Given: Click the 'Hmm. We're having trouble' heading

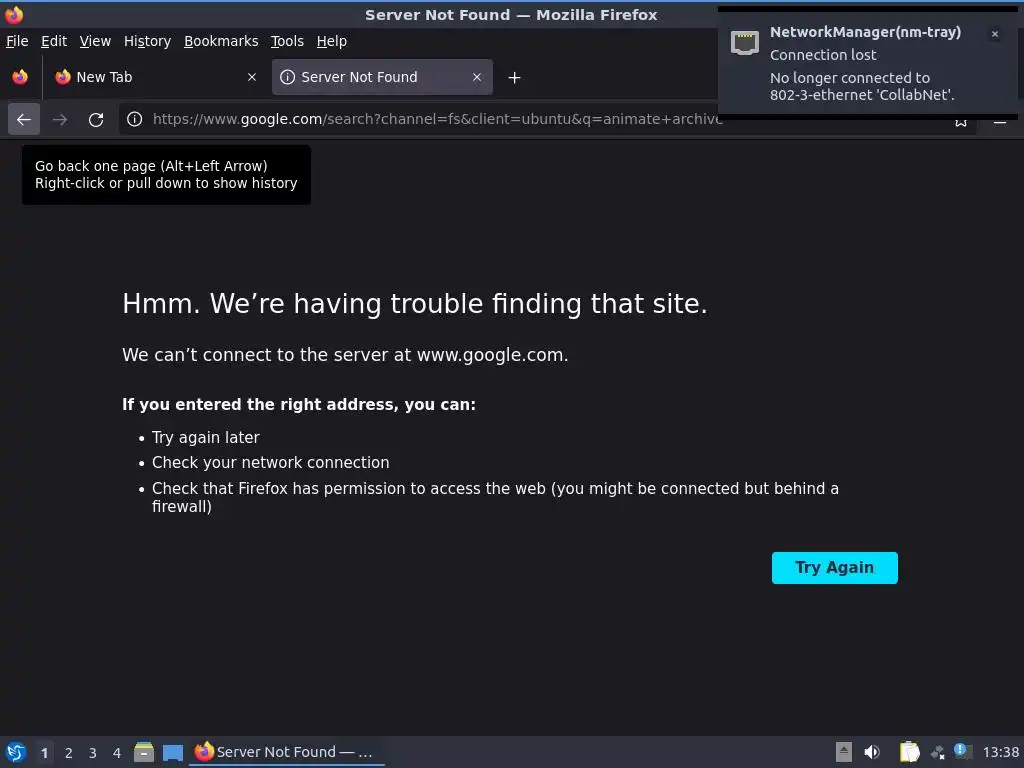Looking at the screenshot, I should pyautogui.click(x=415, y=304).
